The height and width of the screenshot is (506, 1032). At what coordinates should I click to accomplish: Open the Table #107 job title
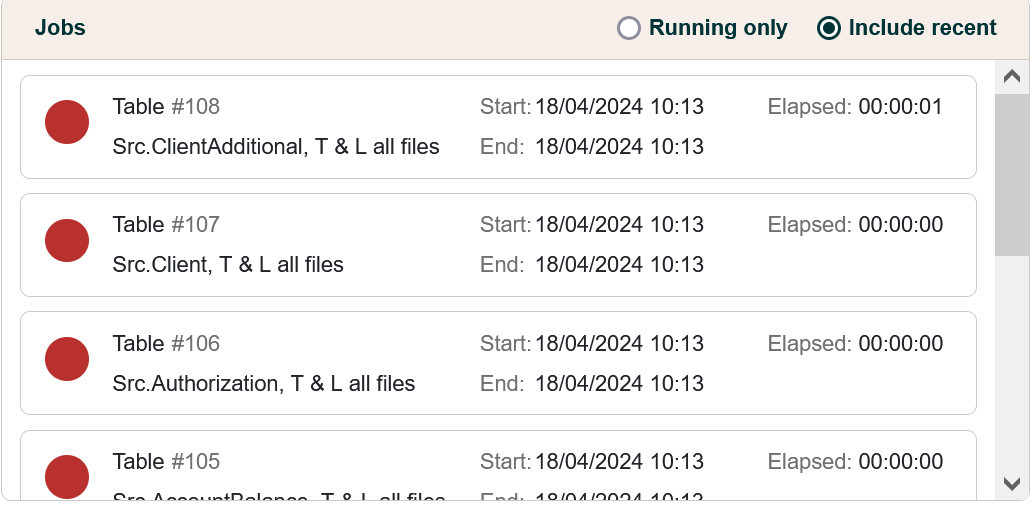tap(166, 224)
